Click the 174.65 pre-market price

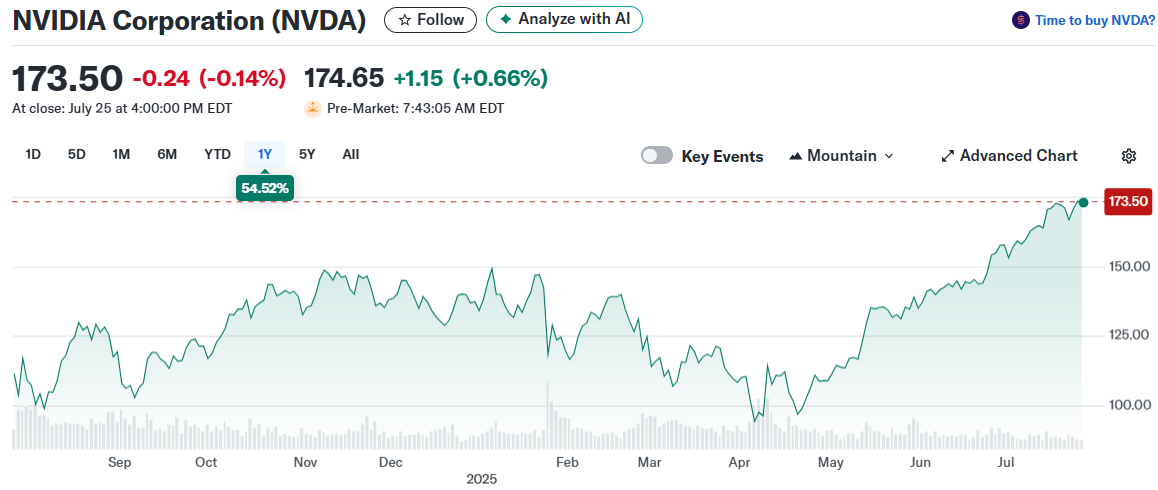344,78
